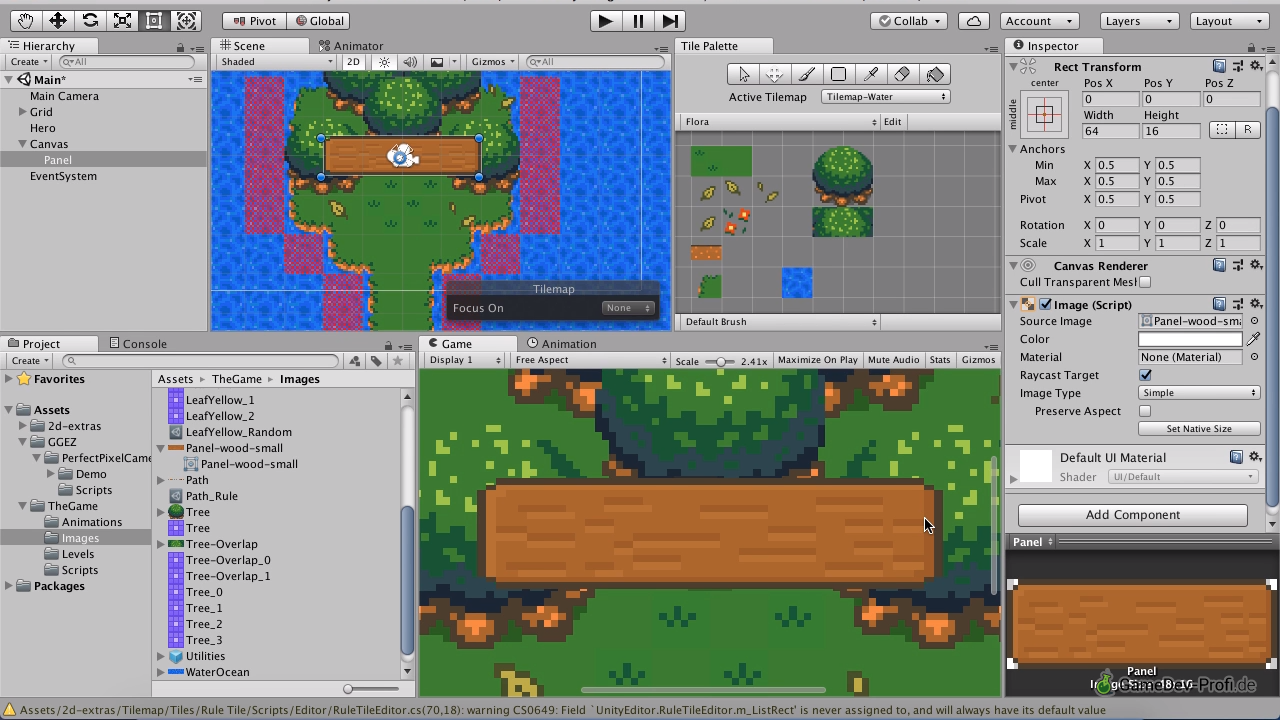Viewport: 1280px width, 720px height.
Task: Choose the flood fill bucket tool
Action: pos(935,74)
